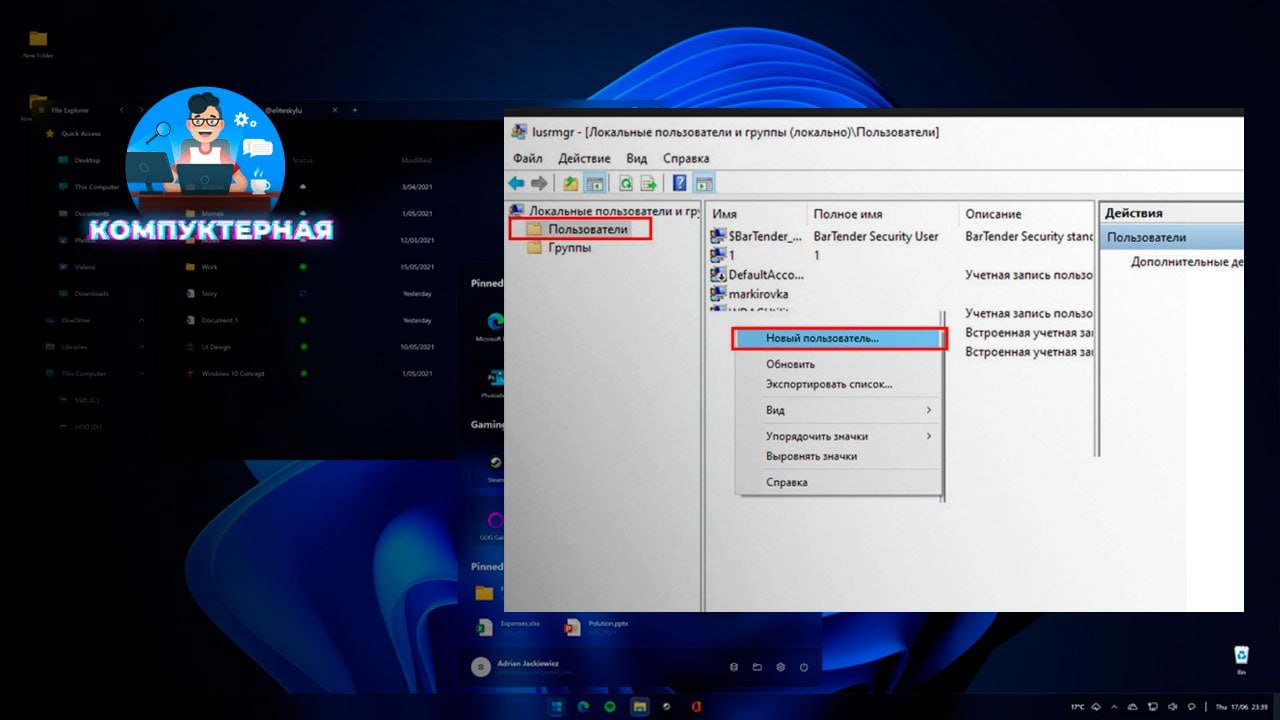Viewport: 1280px width, 720px height.
Task: Click the Export list toolbar icon
Action: (649, 183)
